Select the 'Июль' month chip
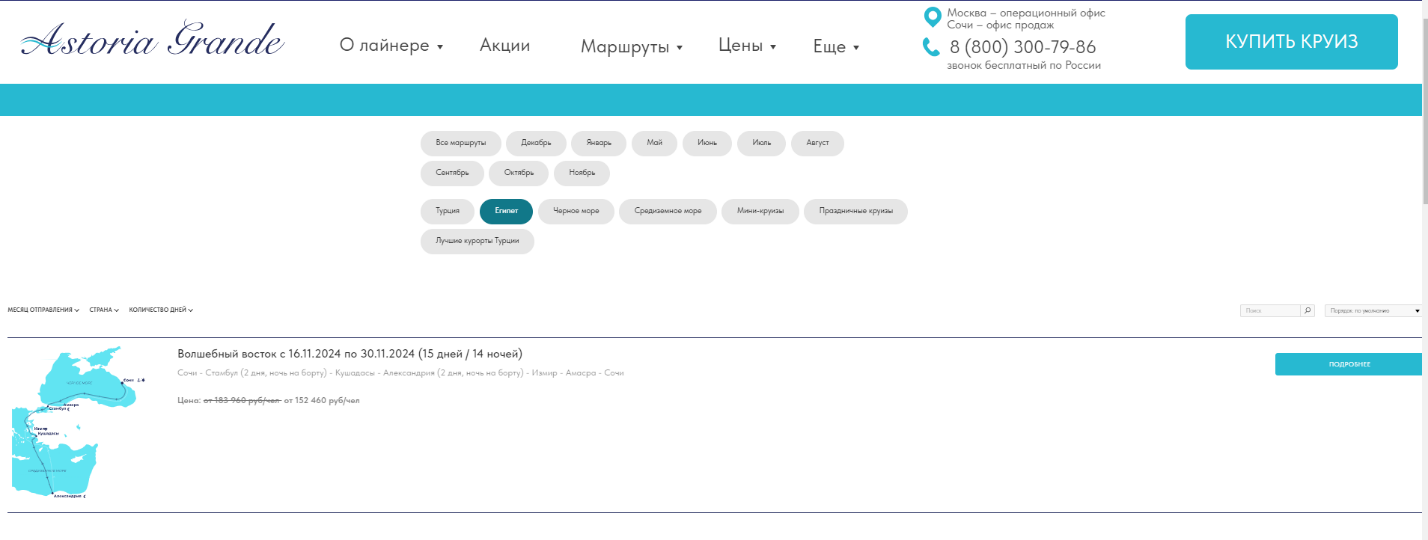Viewport: 1428px width, 540px height. coord(762,143)
